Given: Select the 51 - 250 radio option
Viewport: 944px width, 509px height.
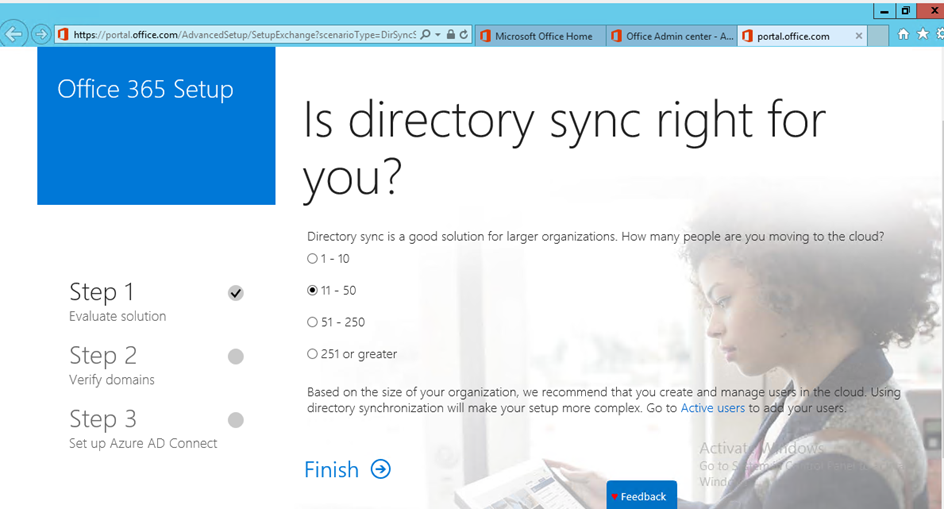Looking at the screenshot, I should coord(312,322).
